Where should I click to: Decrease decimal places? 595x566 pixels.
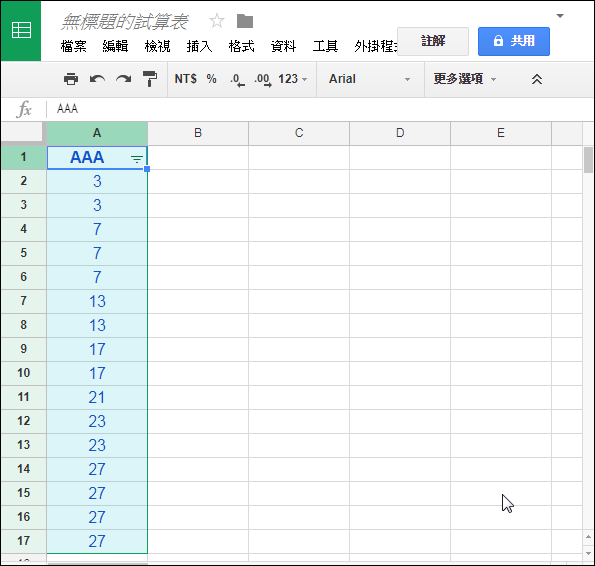pyautogui.click(x=237, y=80)
